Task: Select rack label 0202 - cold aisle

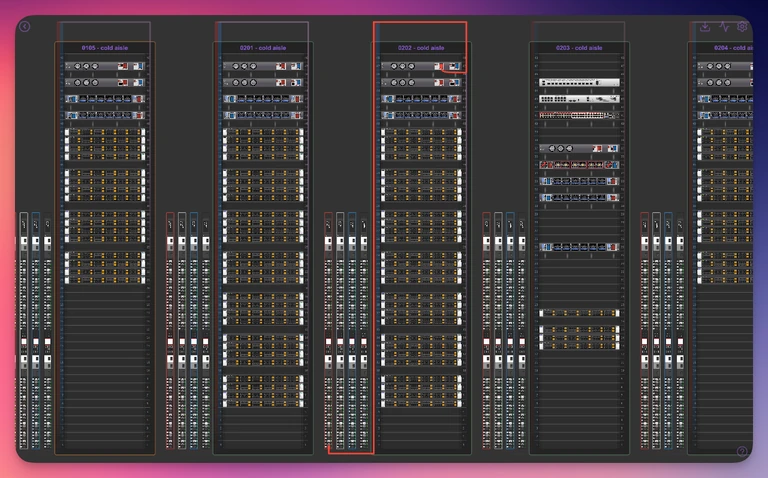Action: pyautogui.click(x=421, y=48)
